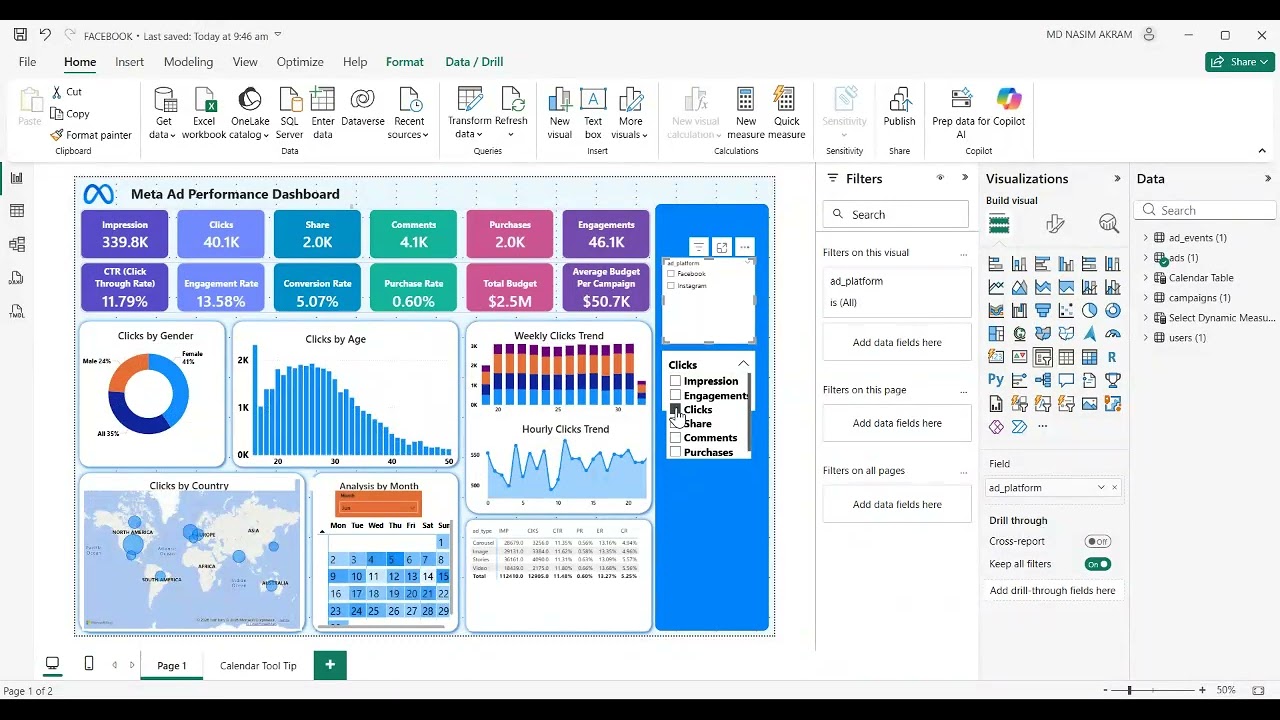Viewport: 1280px width, 720px height.
Task: Click Add drill-through fields here
Action: [x=1052, y=590]
